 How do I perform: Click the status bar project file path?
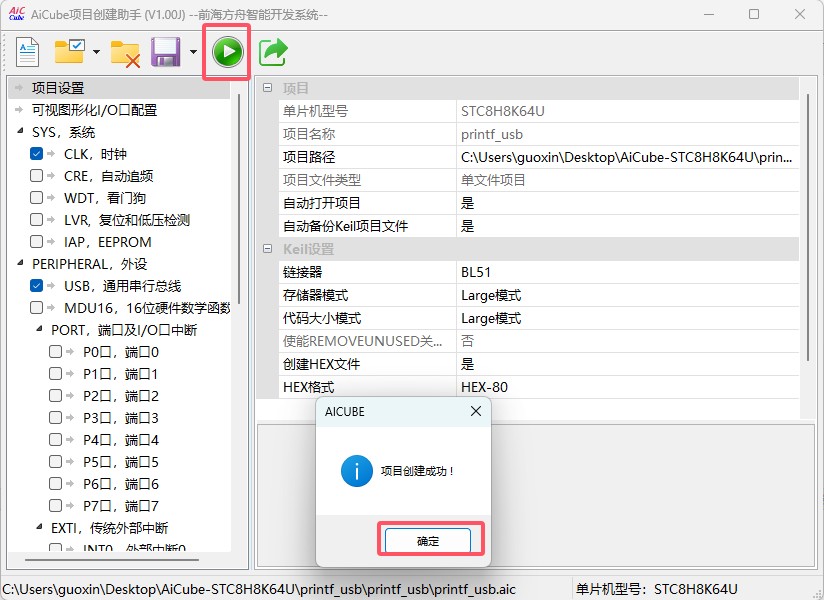[259, 589]
